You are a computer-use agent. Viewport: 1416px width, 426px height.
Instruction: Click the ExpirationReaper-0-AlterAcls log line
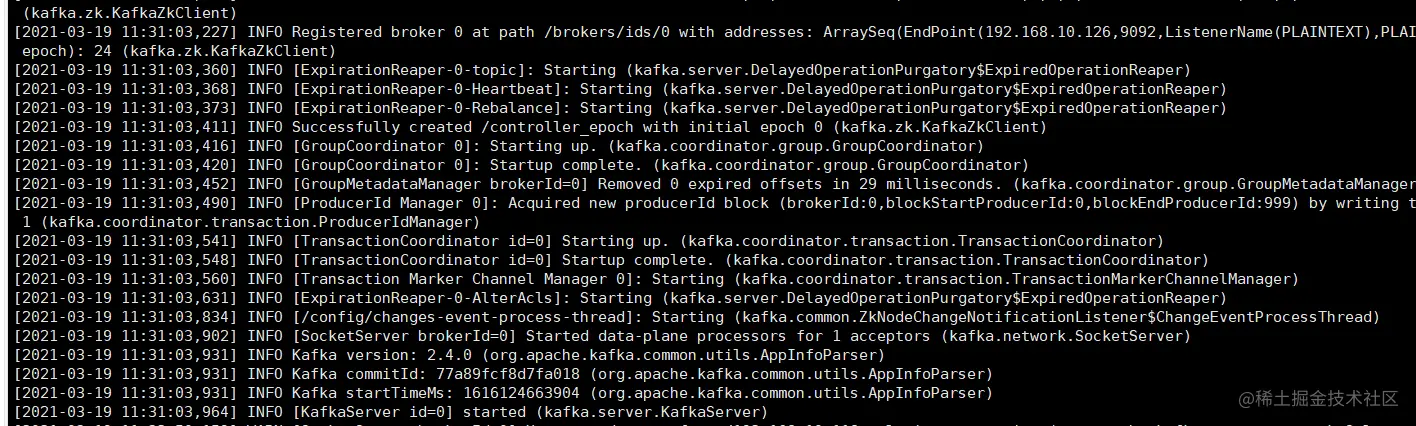click(620, 298)
